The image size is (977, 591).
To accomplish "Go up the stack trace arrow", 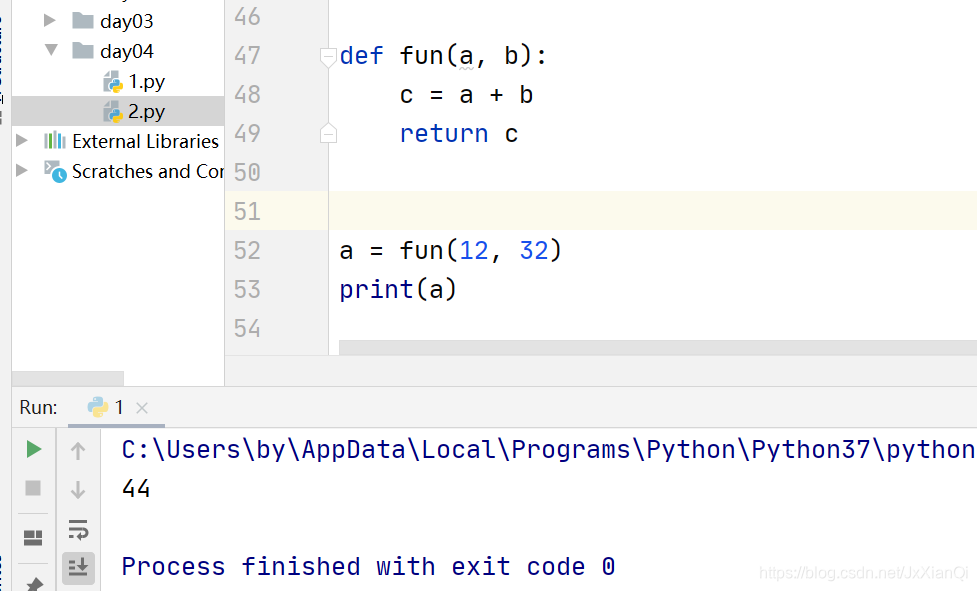I will click(x=78, y=450).
